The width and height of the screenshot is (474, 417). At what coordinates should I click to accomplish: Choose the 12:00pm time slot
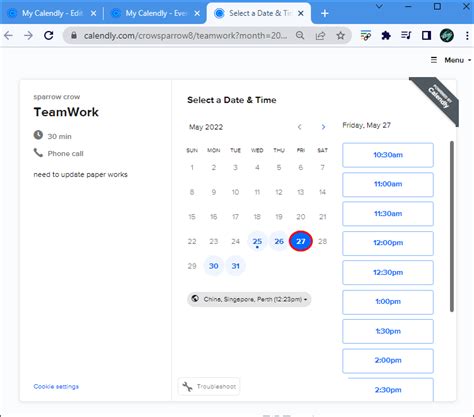[x=388, y=243]
